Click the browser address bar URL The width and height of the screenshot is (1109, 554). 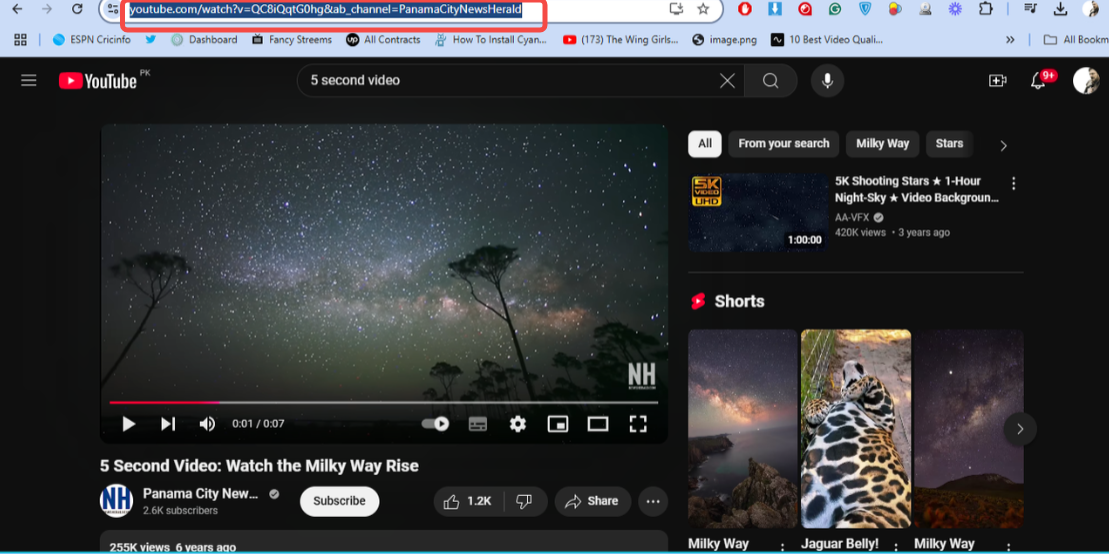(325, 10)
